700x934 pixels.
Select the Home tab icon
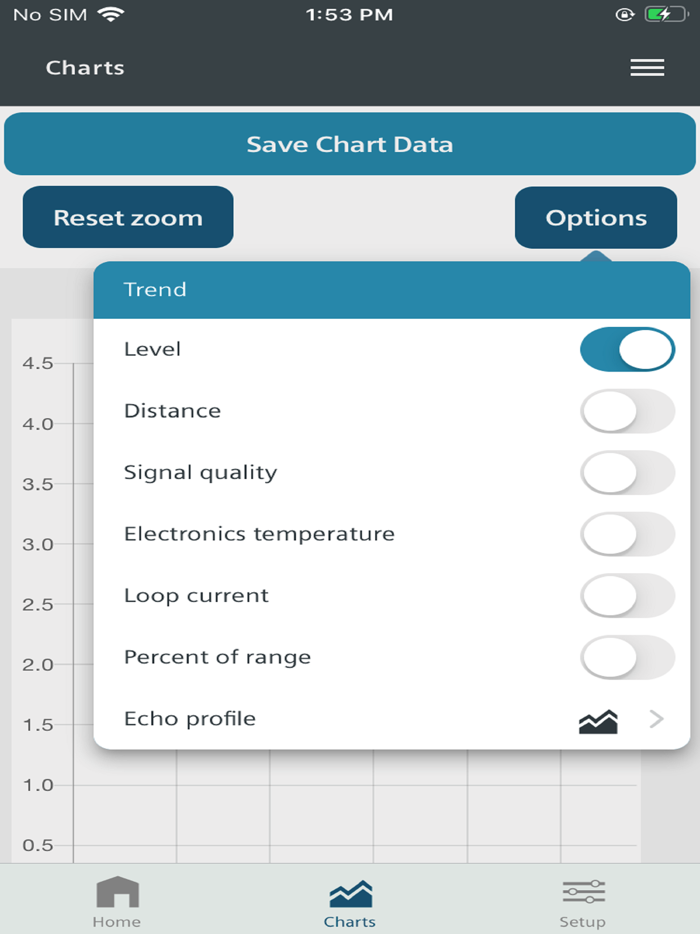point(117,891)
